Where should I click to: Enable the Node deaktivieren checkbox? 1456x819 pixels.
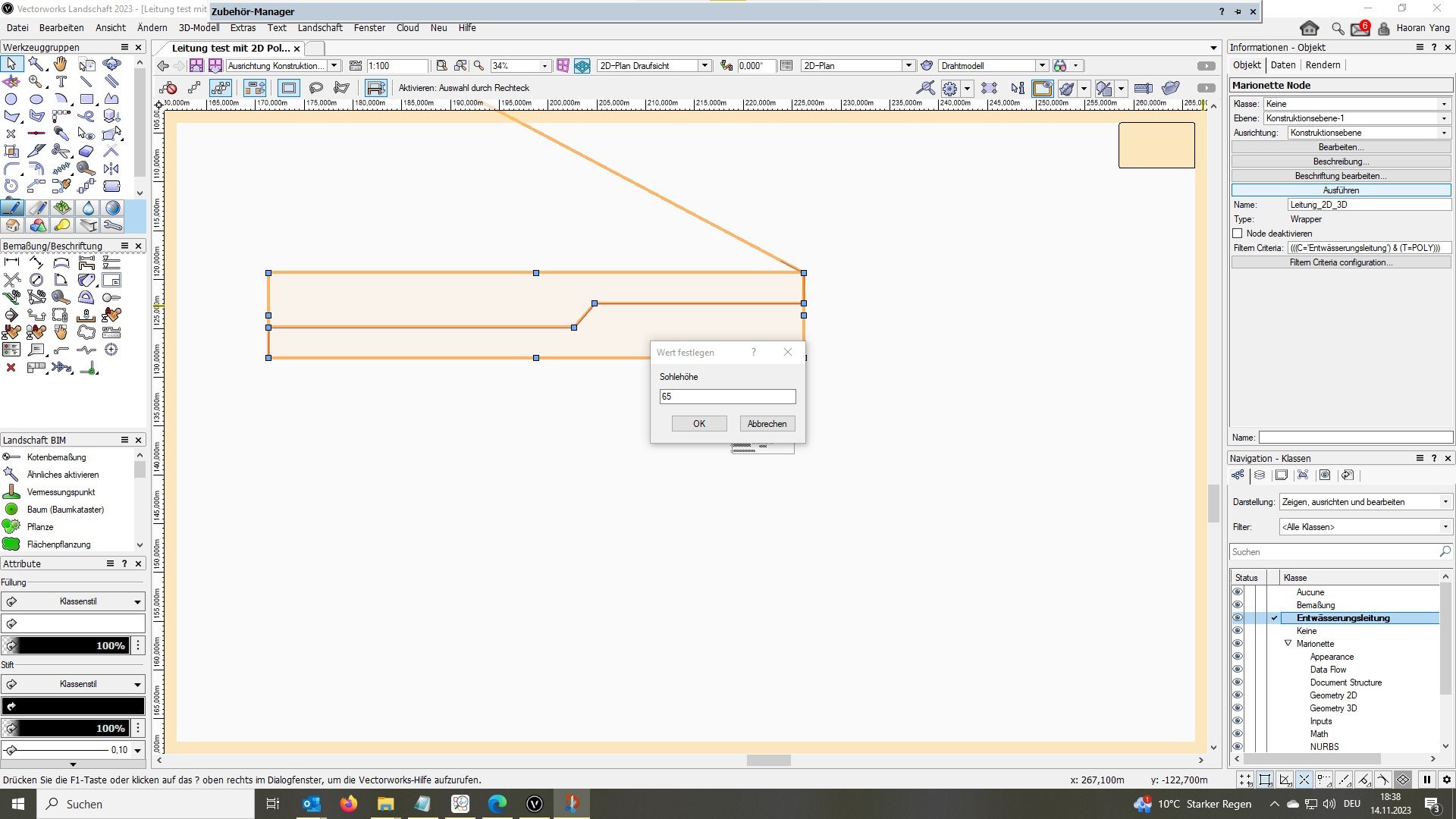point(1238,234)
